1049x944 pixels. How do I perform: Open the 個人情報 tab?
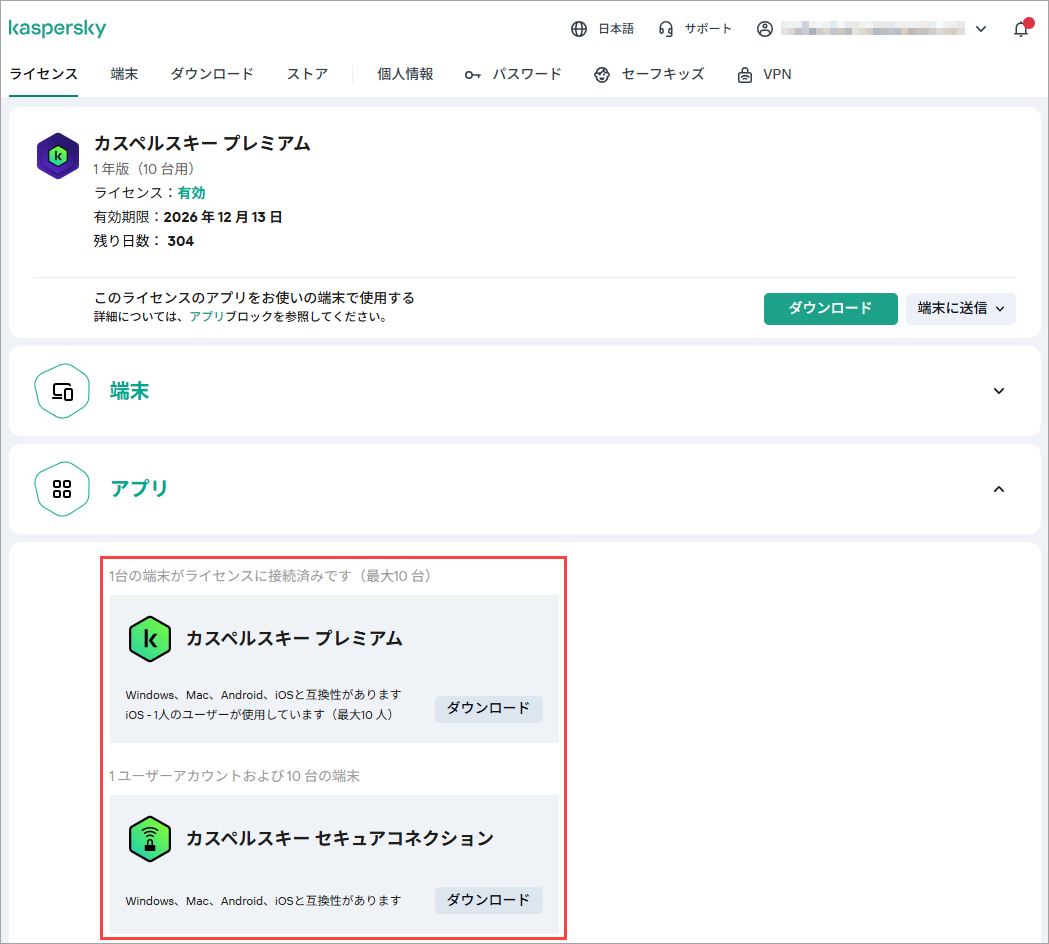point(405,74)
